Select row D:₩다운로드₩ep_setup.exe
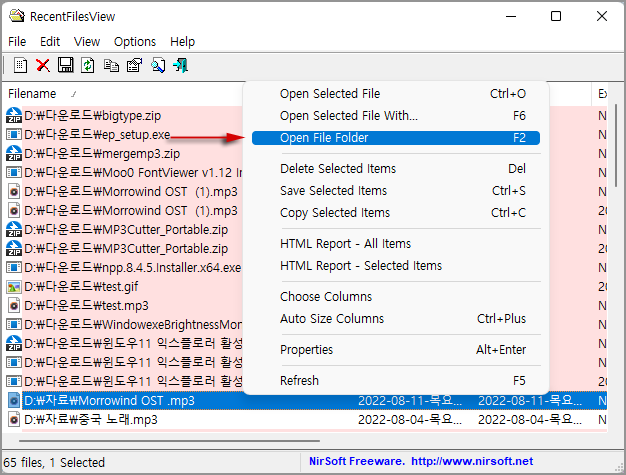This screenshot has width=626, height=475. pyautogui.click(x=97, y=135)
